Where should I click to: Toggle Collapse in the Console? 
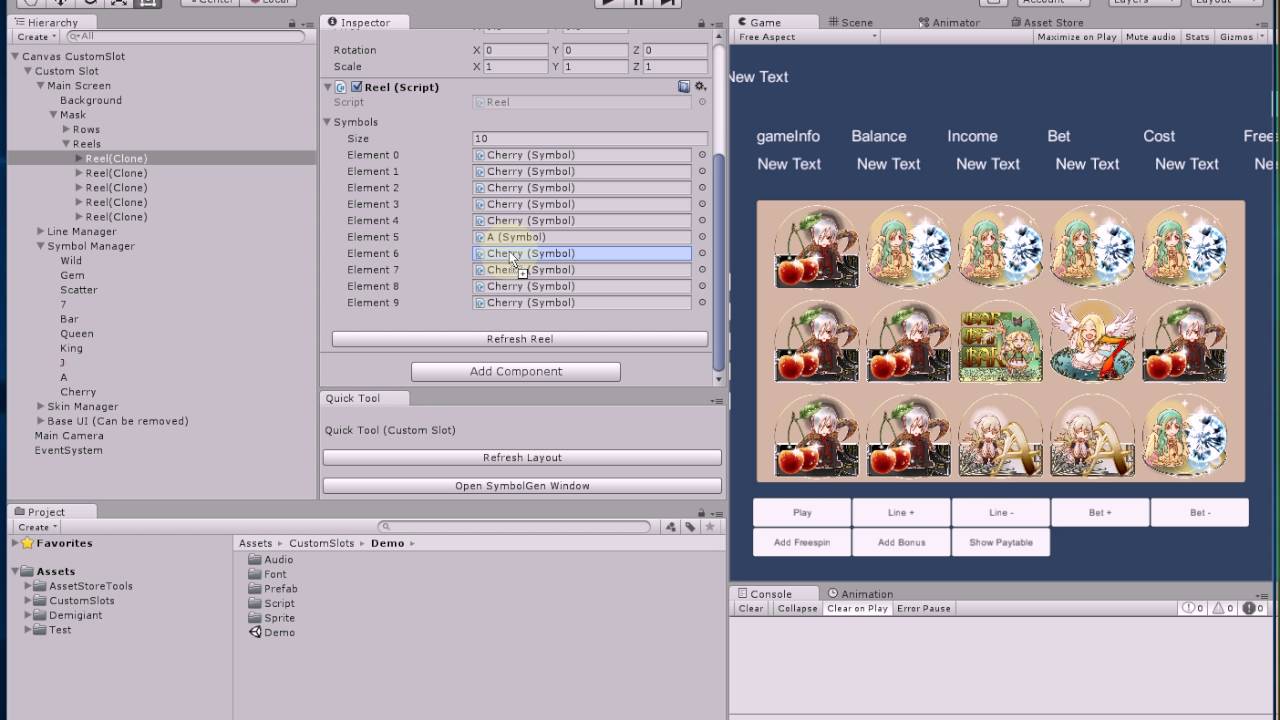(797, 608)
